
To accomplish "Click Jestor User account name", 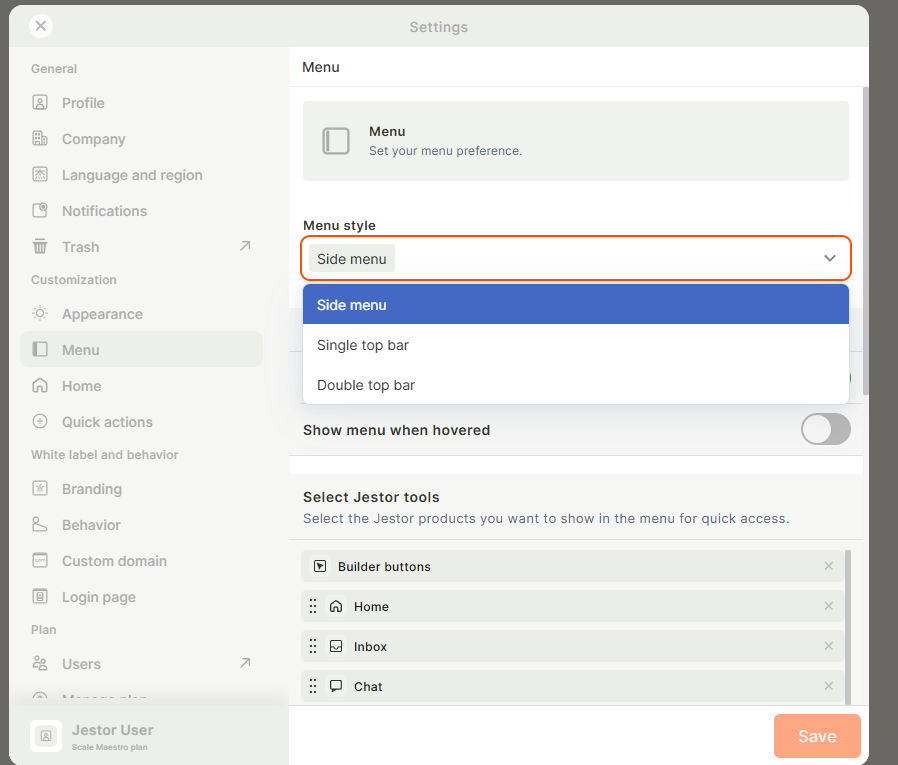I will click(x=112, y=729).
